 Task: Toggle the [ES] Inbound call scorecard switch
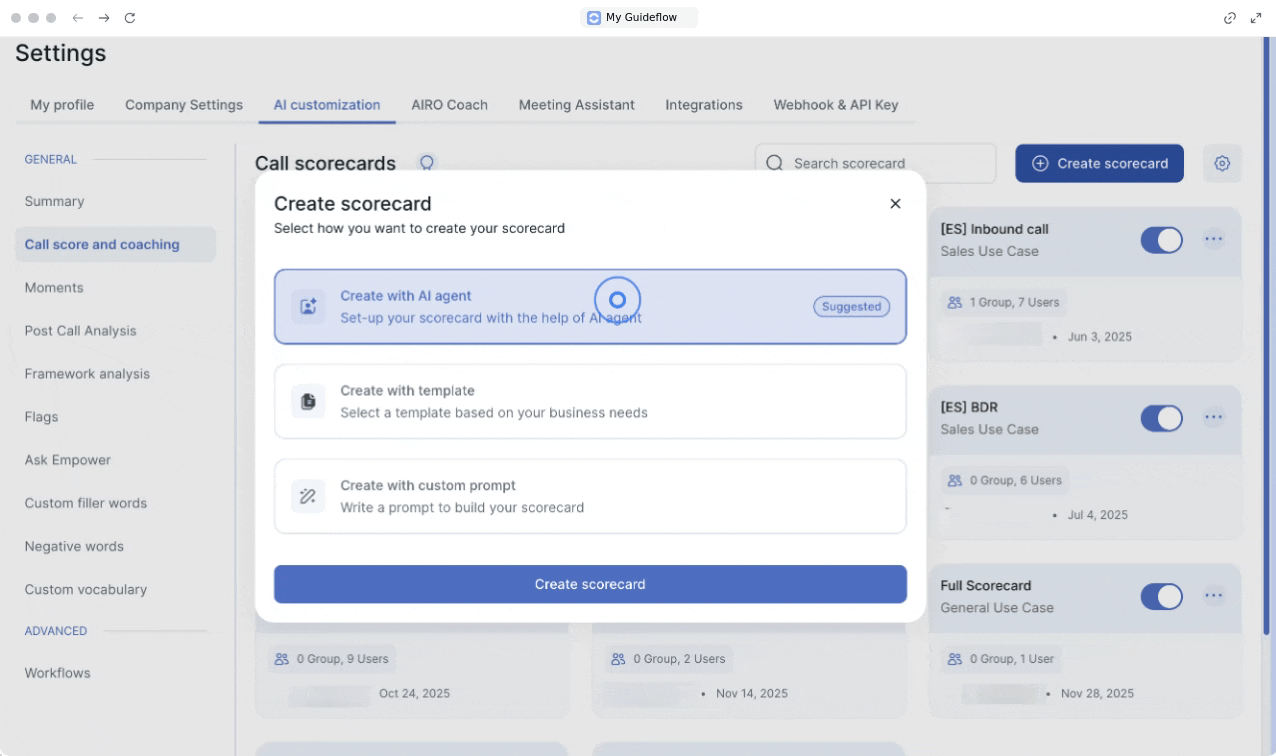pos(1161,240)
